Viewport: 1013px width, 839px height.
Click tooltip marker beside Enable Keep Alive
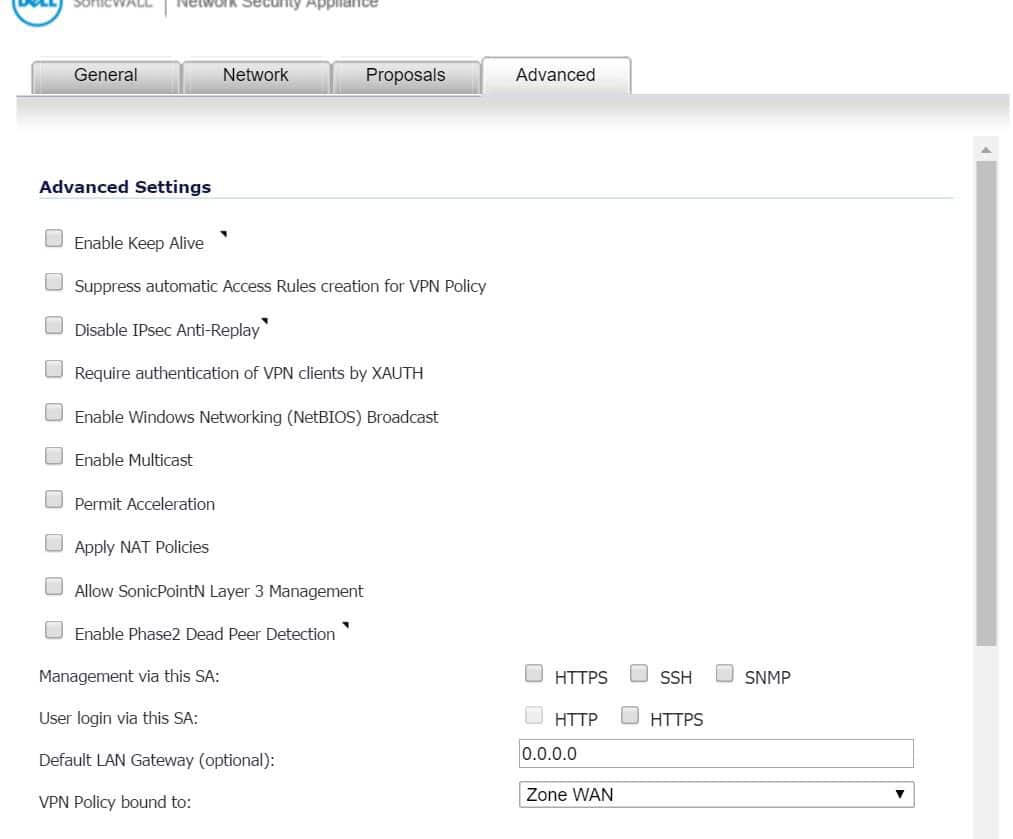223,235
